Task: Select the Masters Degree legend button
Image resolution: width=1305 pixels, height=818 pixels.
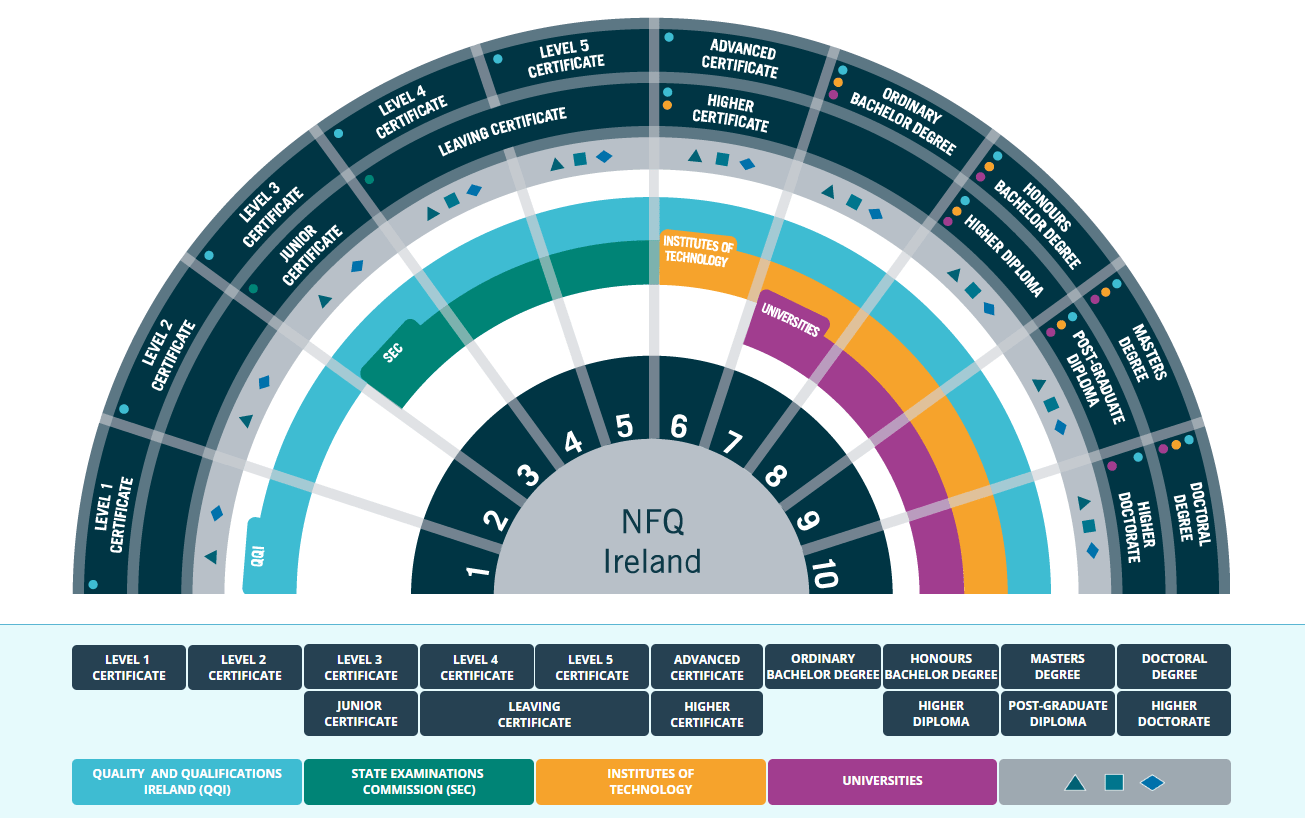Action: tap(1058, 667)
